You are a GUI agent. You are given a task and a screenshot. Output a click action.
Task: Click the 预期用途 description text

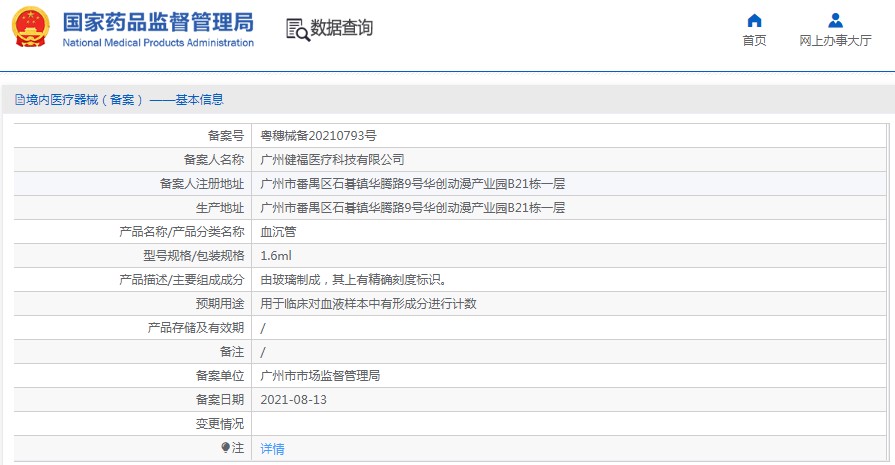(x=368, y=304)
